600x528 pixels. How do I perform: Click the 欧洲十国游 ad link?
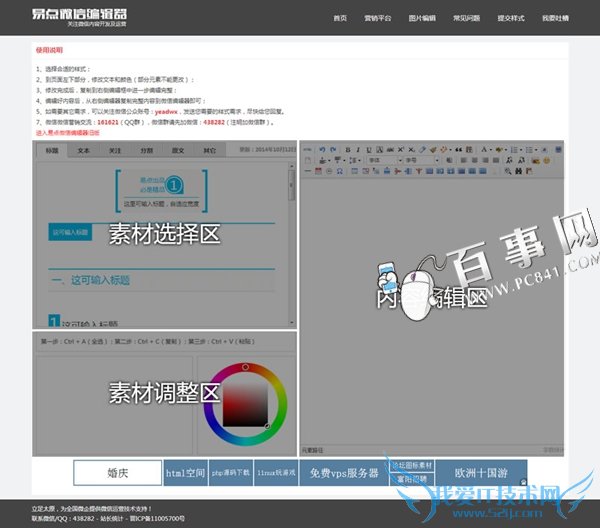coord(481,473)
